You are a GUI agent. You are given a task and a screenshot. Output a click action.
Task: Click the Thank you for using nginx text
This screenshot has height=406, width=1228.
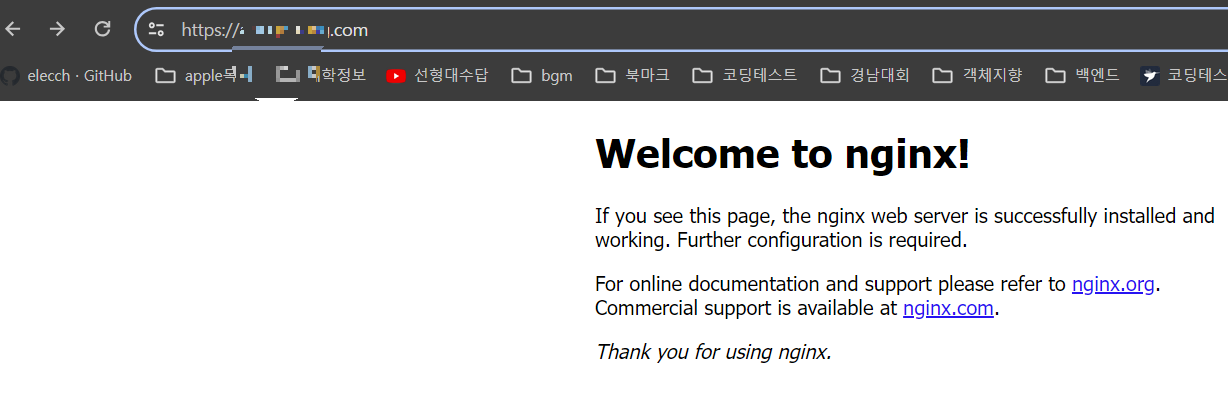(713, 352)
